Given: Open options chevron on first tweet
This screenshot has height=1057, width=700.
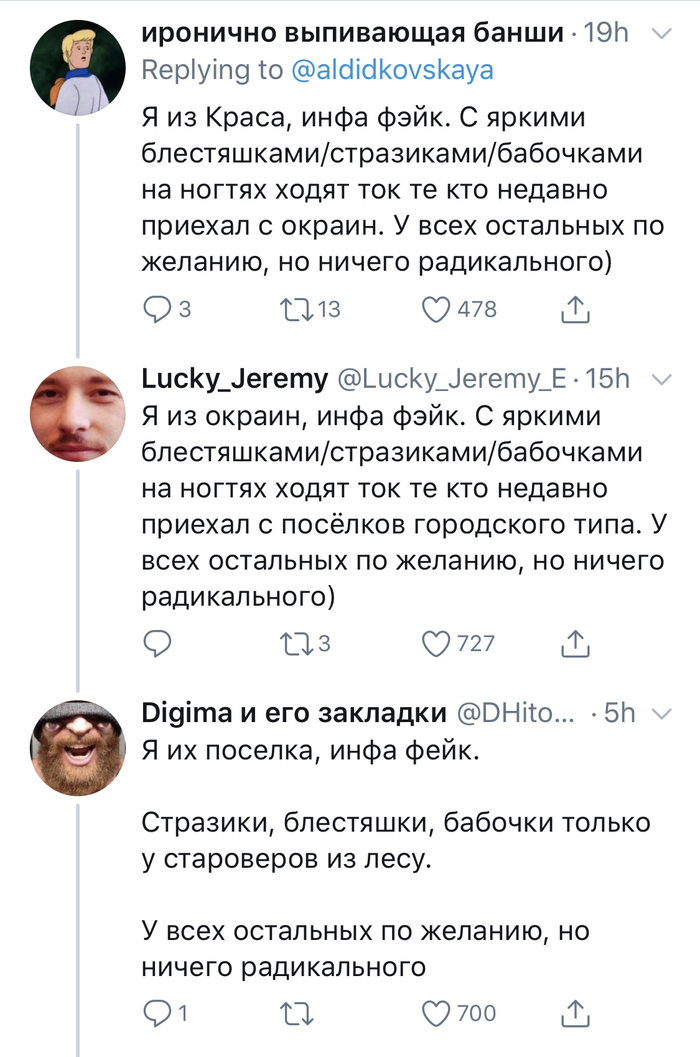Looking at the screenshot, I should click(x=661, y=34).
